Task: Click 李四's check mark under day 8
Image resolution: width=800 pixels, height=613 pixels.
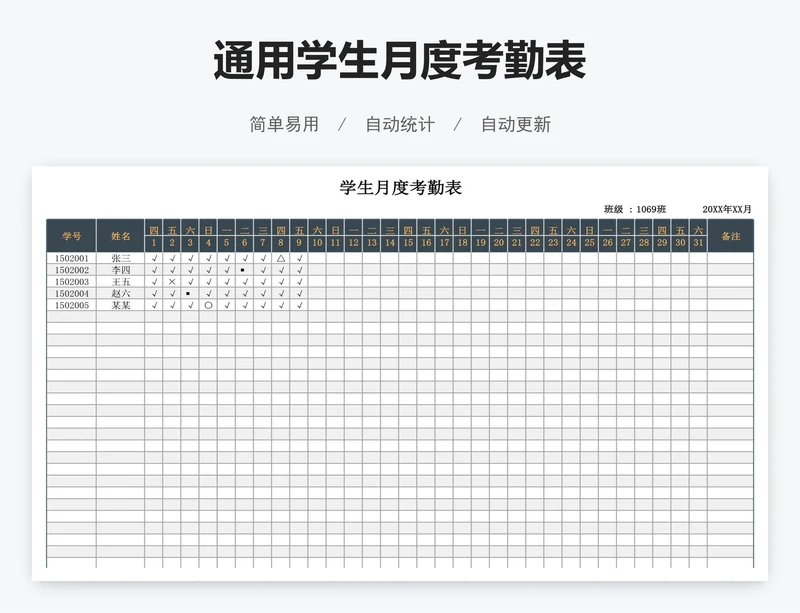Action: click(x=281, y=270)
